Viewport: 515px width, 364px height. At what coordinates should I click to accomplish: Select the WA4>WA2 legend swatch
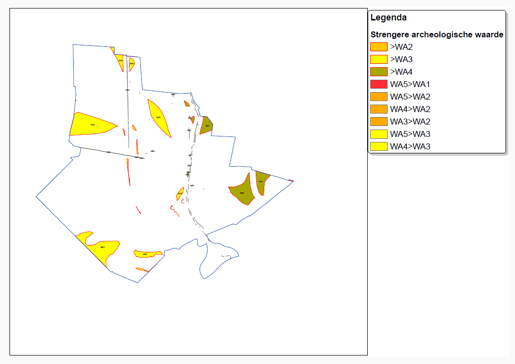[379, 109]
